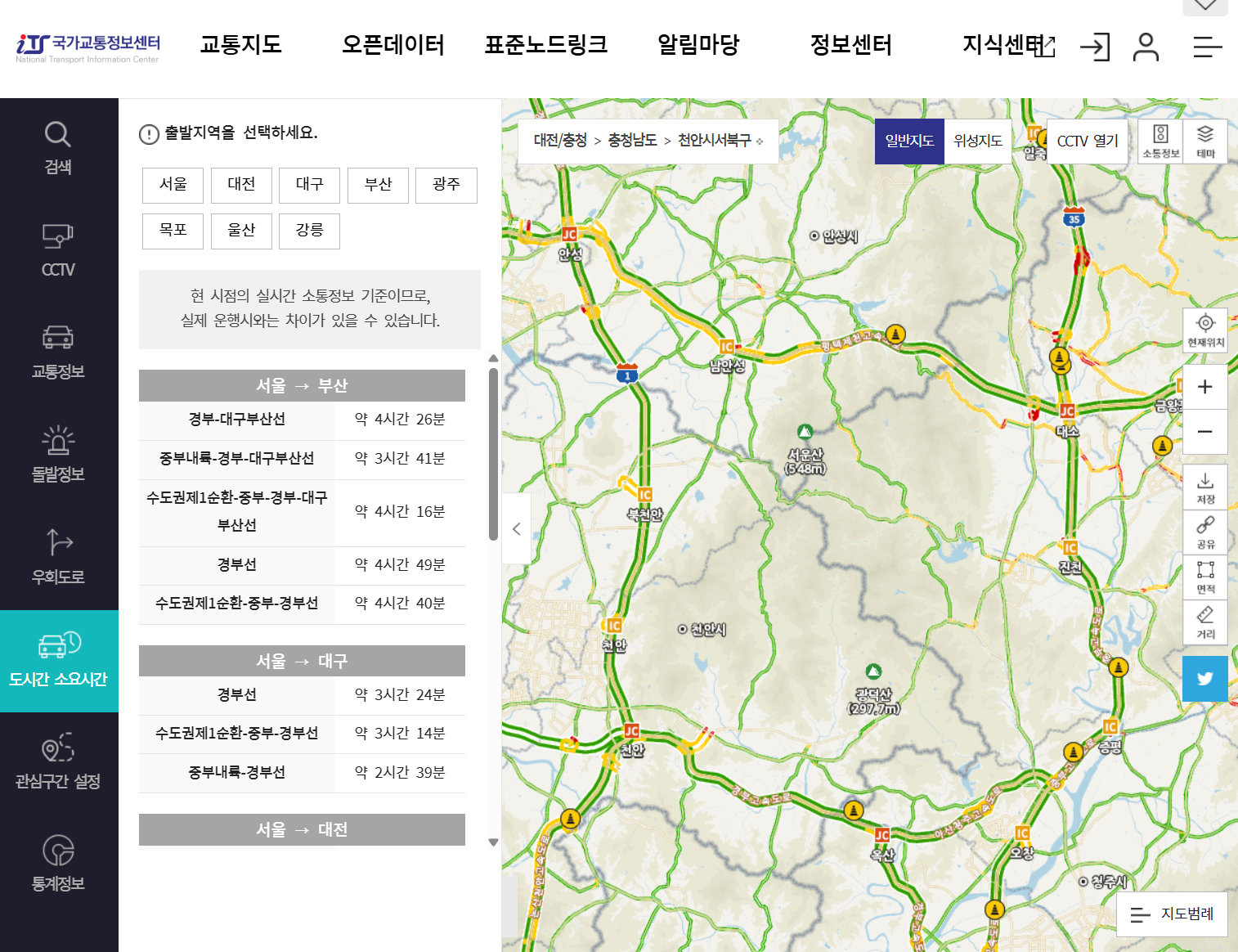Open the CCTV panel from sidebar
This screenshot has width=1238, height=952.
57,249
